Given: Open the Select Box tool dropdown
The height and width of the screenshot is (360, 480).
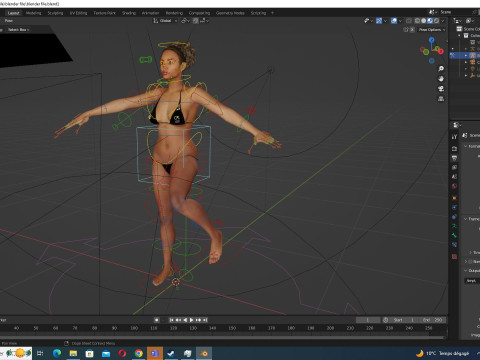Looking at the screenshot, I should pos(19,30).
